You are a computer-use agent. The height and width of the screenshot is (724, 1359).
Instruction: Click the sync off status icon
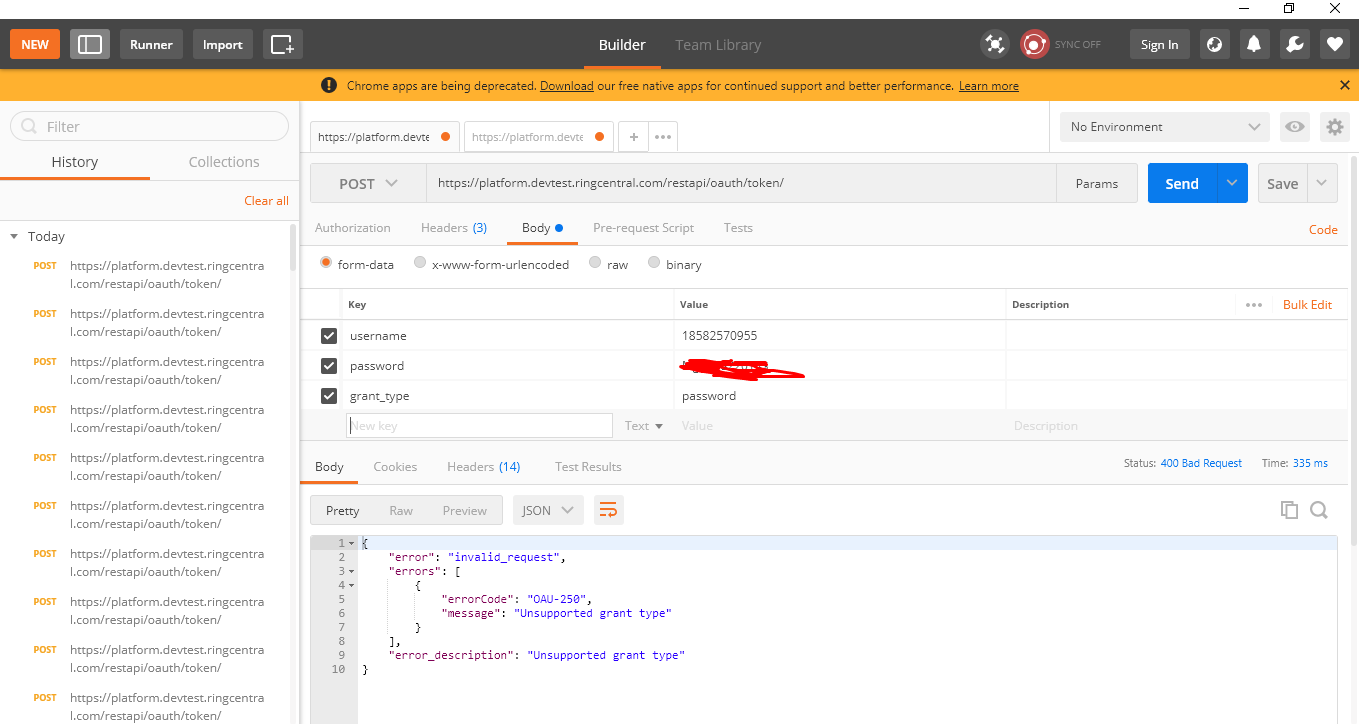[x=1034, y=44]
